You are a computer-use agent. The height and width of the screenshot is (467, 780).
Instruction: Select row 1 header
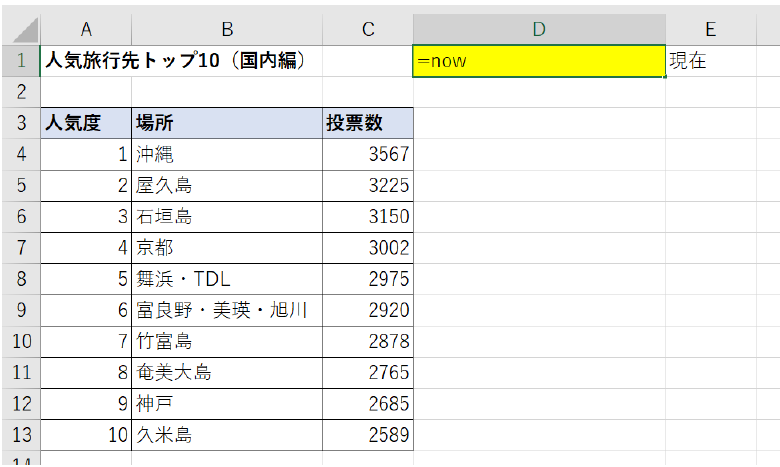click(x=20, y=61)
